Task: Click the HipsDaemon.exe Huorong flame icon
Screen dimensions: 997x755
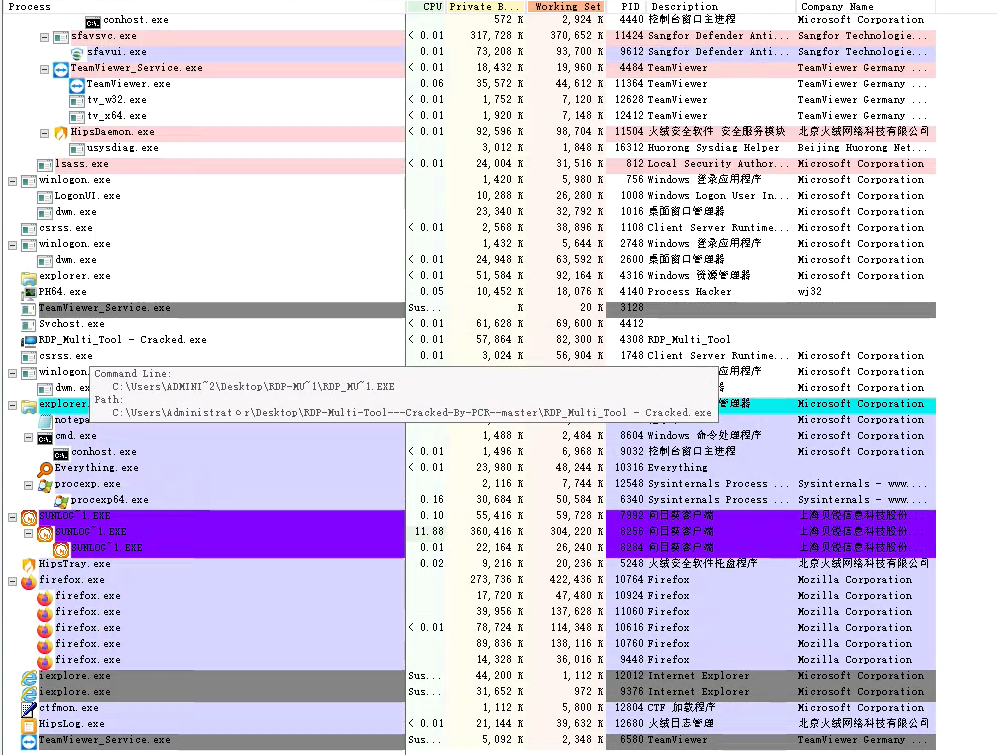Action: pos(61,132)
